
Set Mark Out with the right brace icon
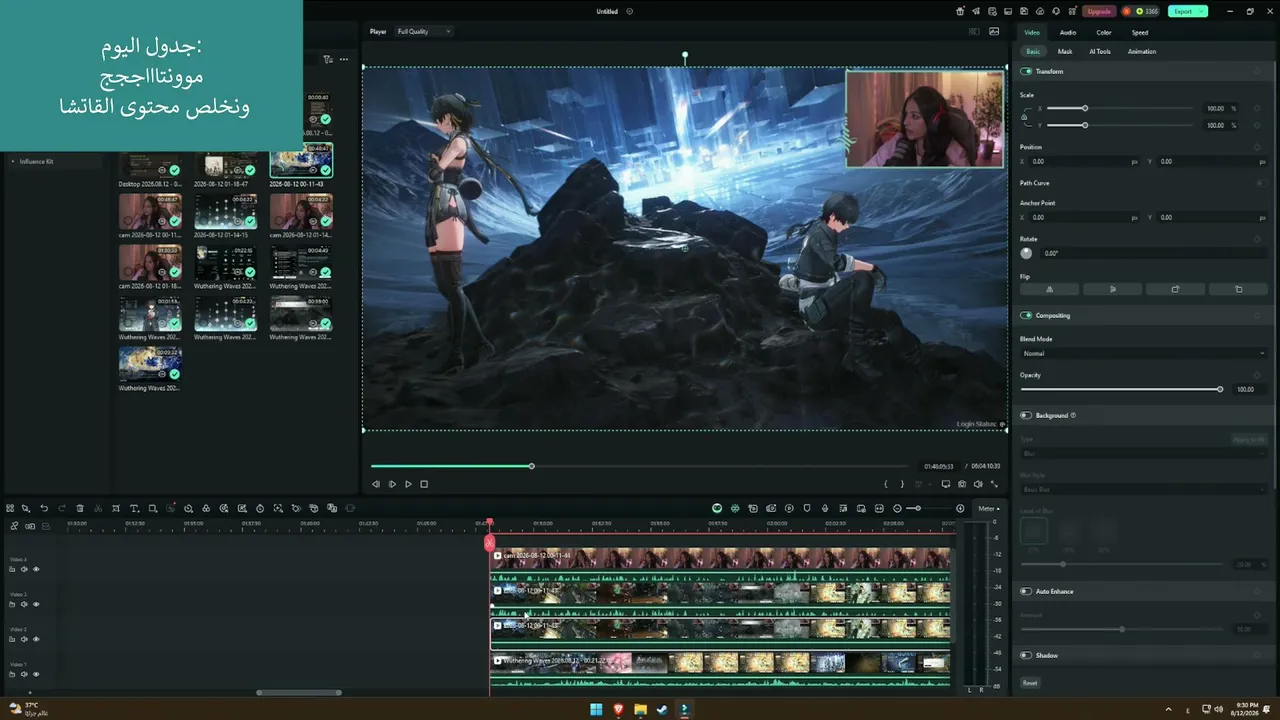pyautogui.click(x=902, y=484)
